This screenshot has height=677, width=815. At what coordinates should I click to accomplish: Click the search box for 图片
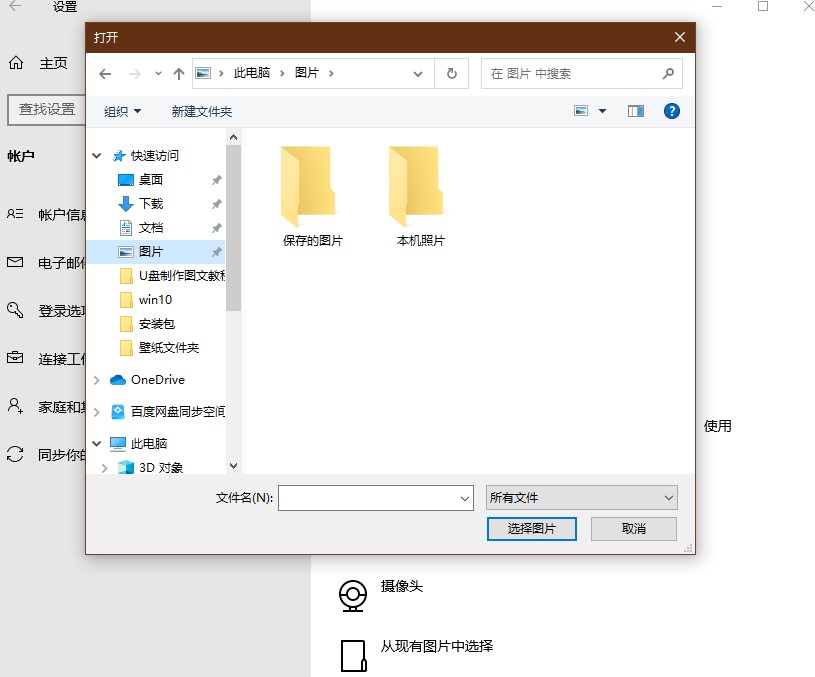(x=572, y=74)
